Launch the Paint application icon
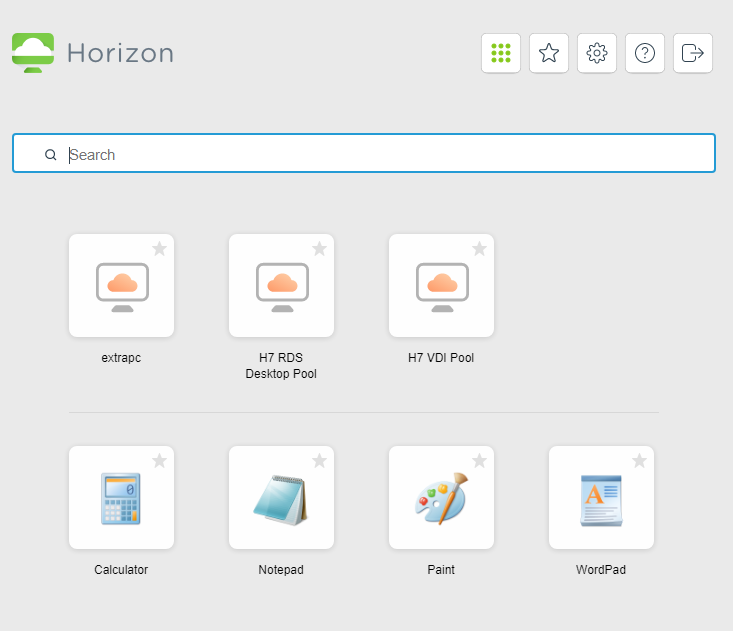Image resolution: width=733 pixels, height=631 pixels. (x=441, y=498)
